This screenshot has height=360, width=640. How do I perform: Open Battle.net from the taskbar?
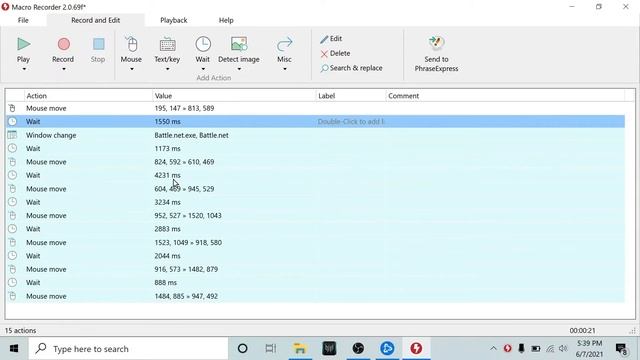(x=387, y=349)
